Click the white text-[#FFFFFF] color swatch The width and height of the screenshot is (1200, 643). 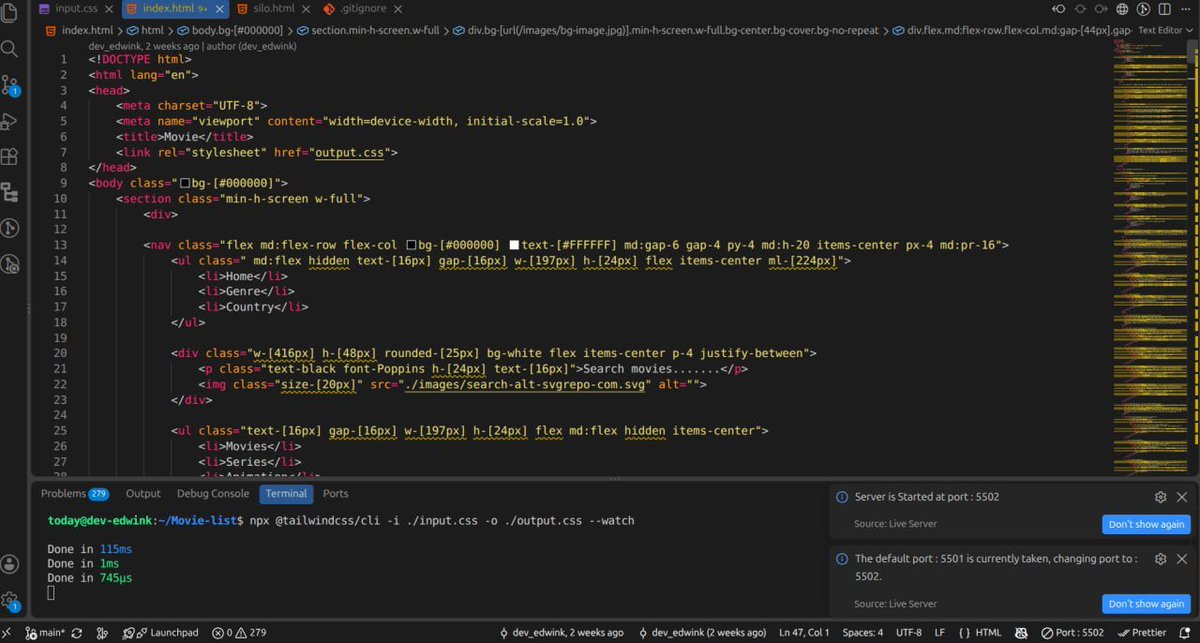[514, 245]
